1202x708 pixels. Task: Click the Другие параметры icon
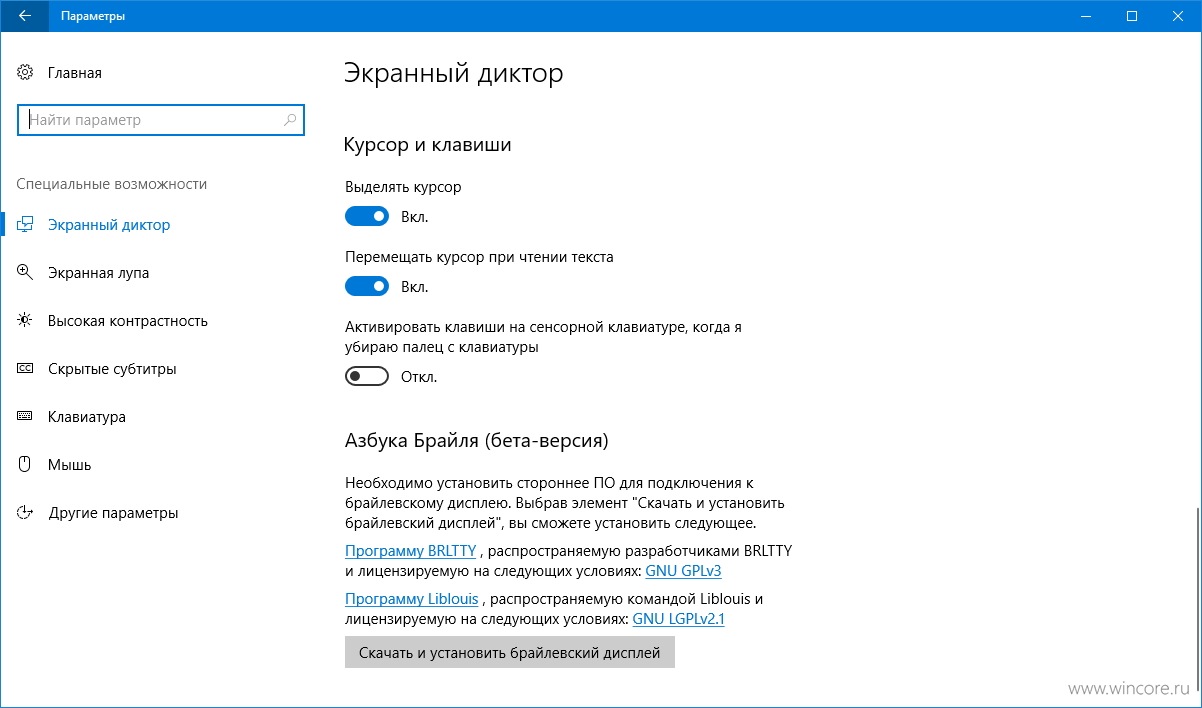26,513
